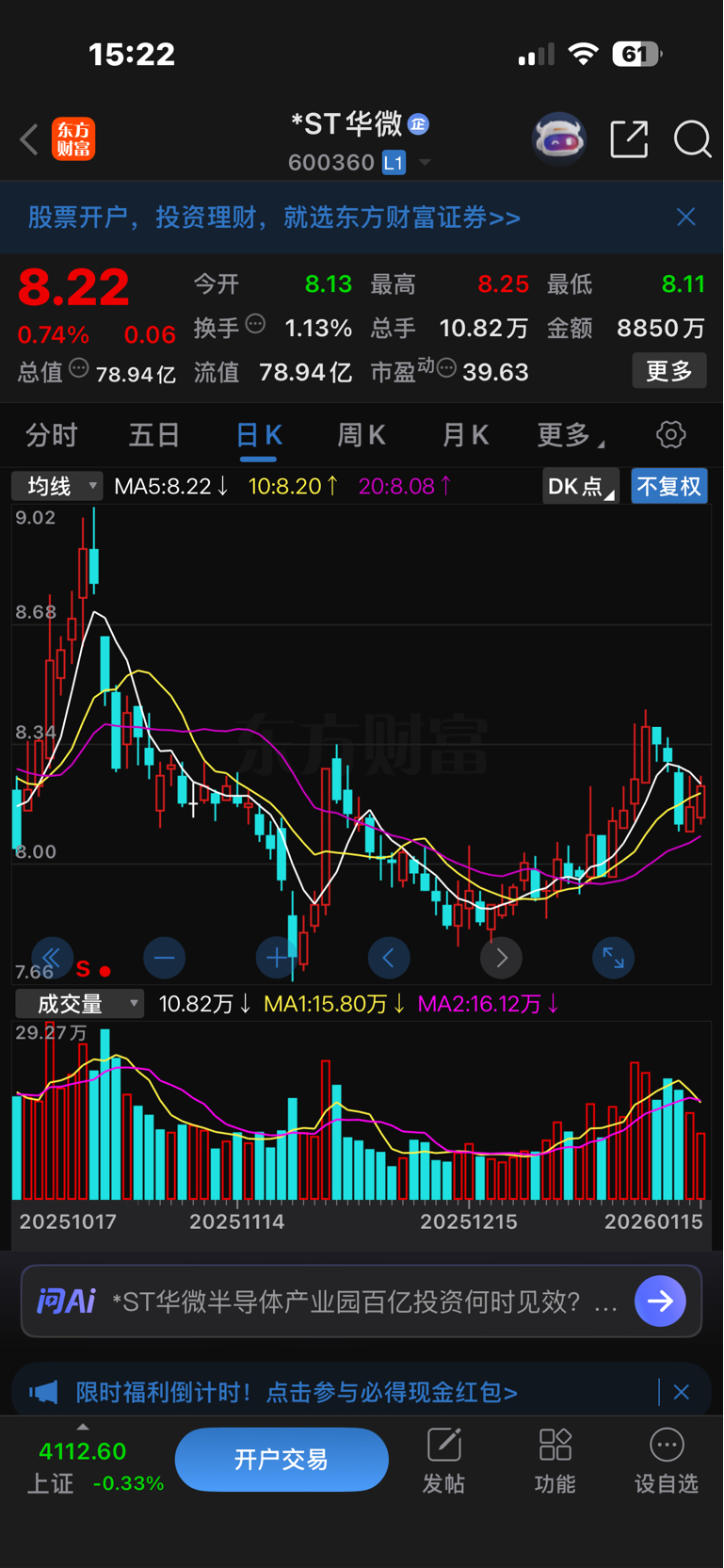Open the 均线 indicator dropdown
Image resolution: width=724 pixels, height=1568 pixels.
(x=56, y=486)
